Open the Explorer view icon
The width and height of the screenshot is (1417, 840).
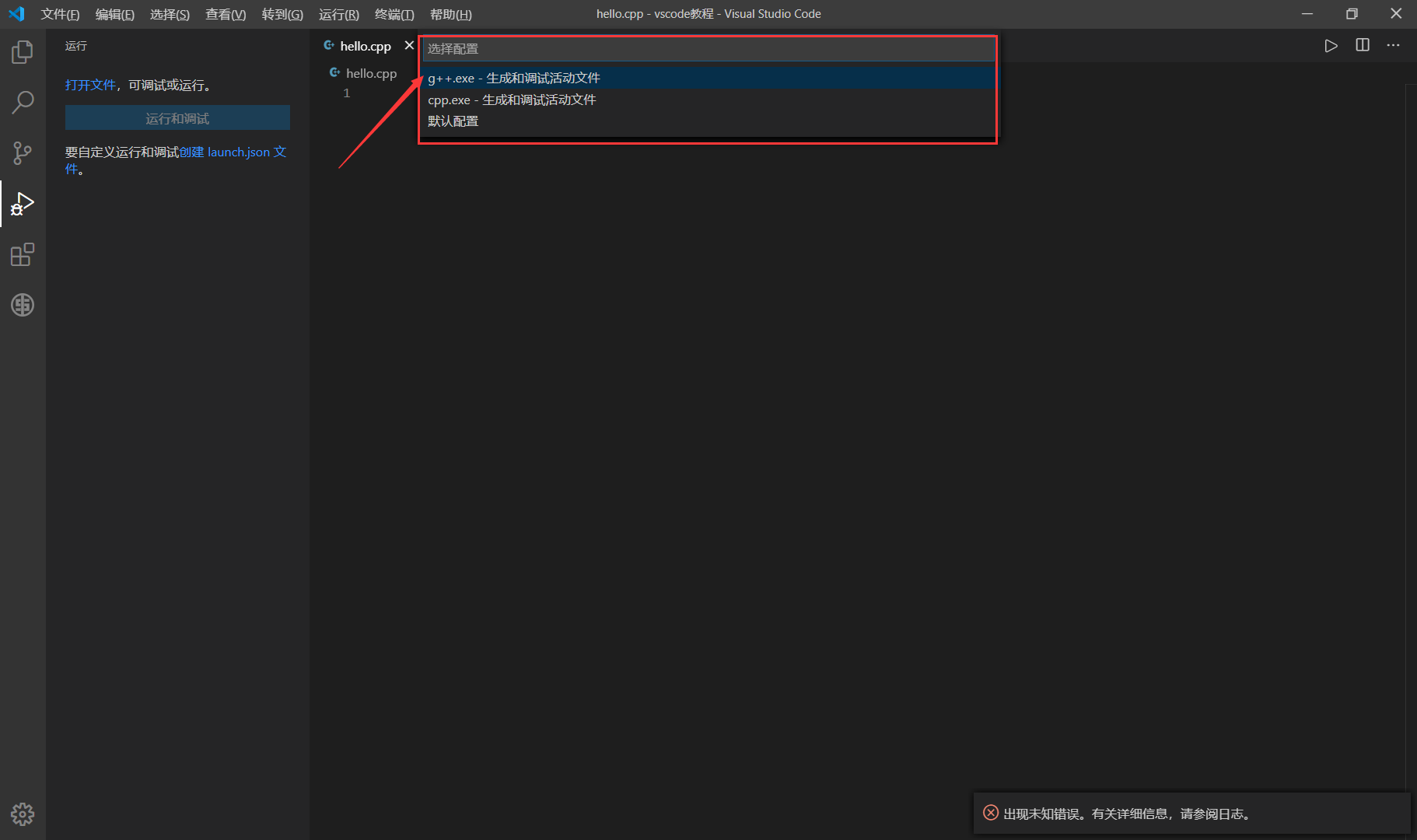tap(23, 52)
